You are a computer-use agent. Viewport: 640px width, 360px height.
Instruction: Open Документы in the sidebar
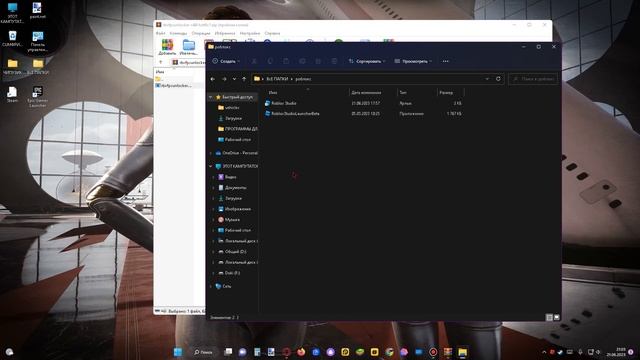(x=236, y=188)
